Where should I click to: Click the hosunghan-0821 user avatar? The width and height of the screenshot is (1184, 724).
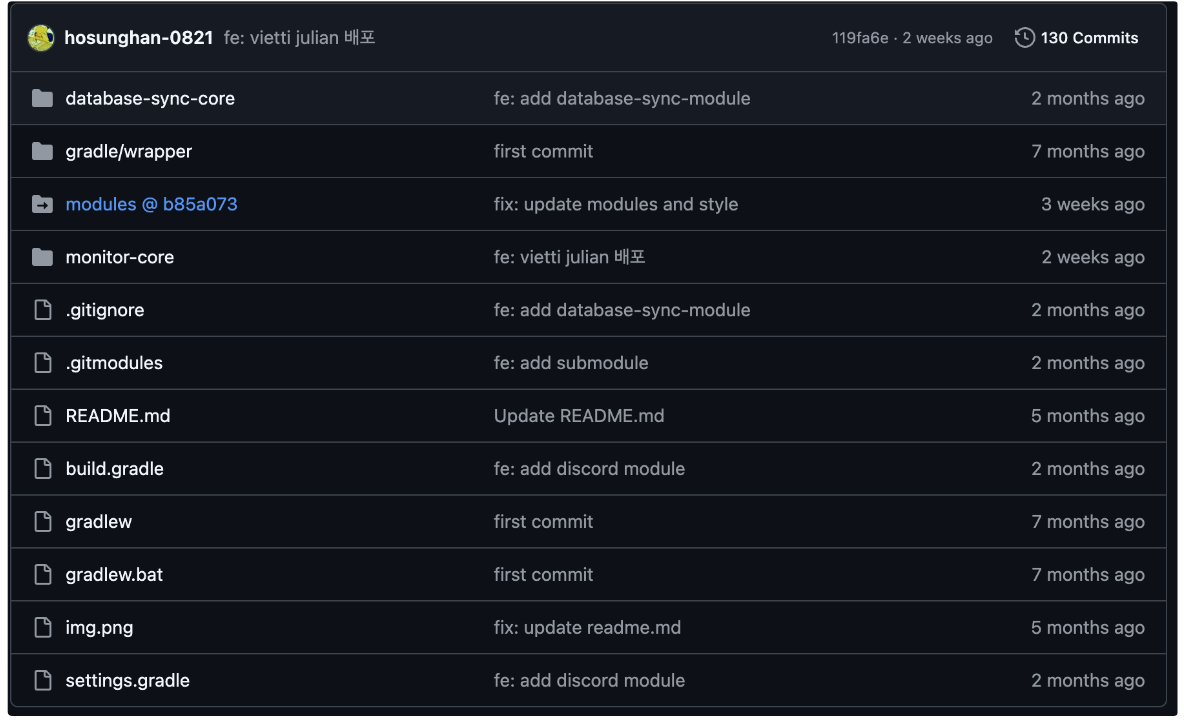coord(41,38)
